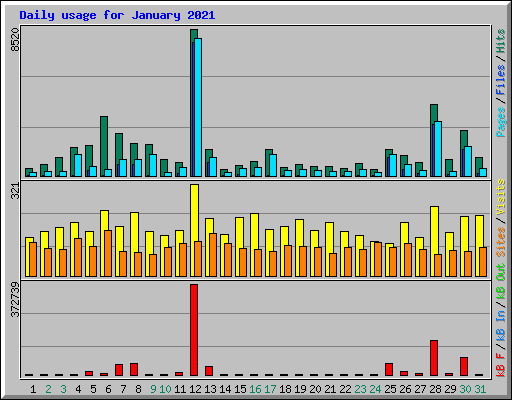Click day 20 axis label
This screenshot has width=512, height=400.
click(315, 389)
